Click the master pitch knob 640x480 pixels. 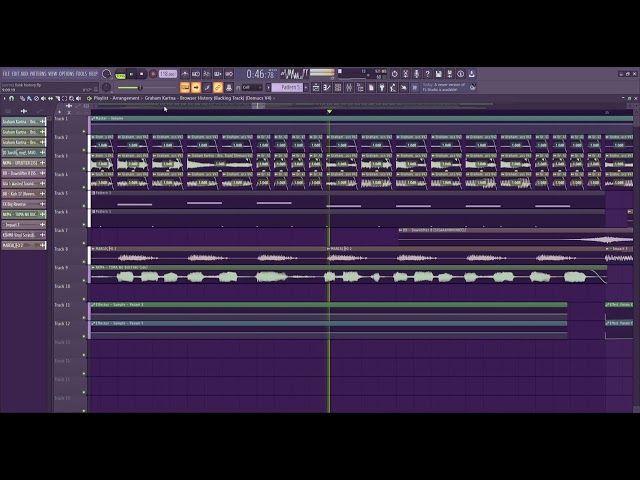coord(106,87)
